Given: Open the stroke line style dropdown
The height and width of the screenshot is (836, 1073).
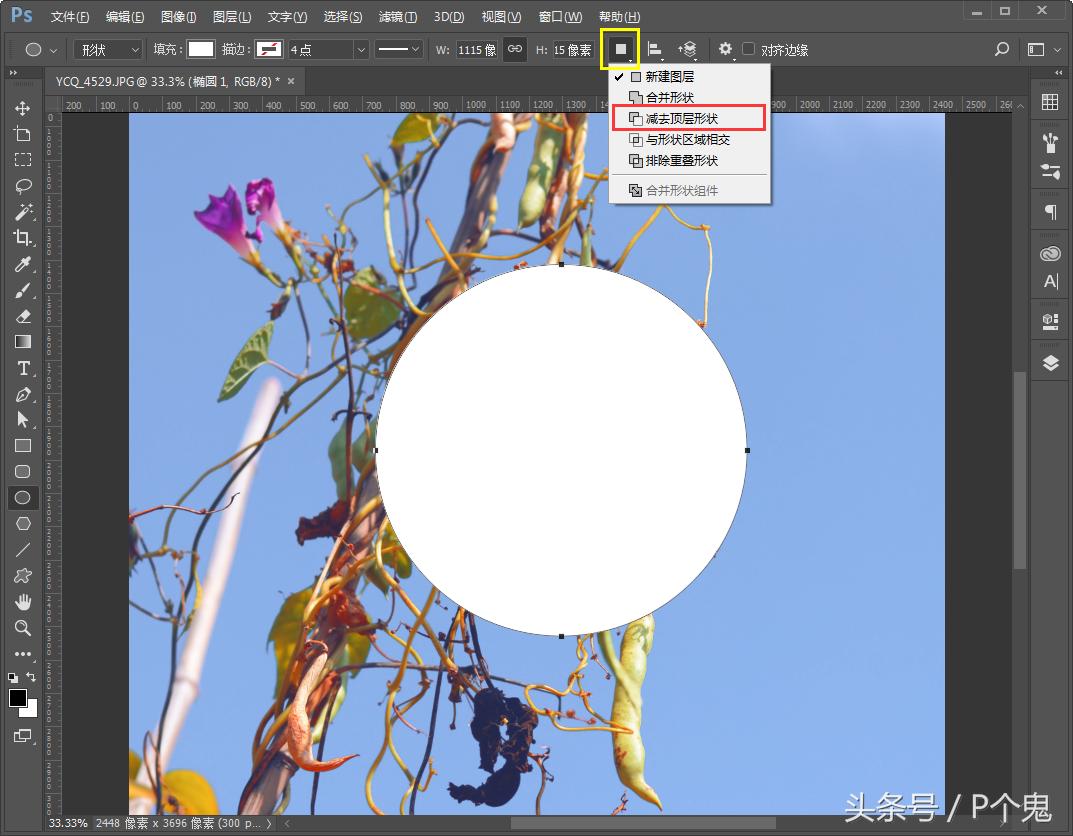Looking at the screenshot, I should pos(398,48).
